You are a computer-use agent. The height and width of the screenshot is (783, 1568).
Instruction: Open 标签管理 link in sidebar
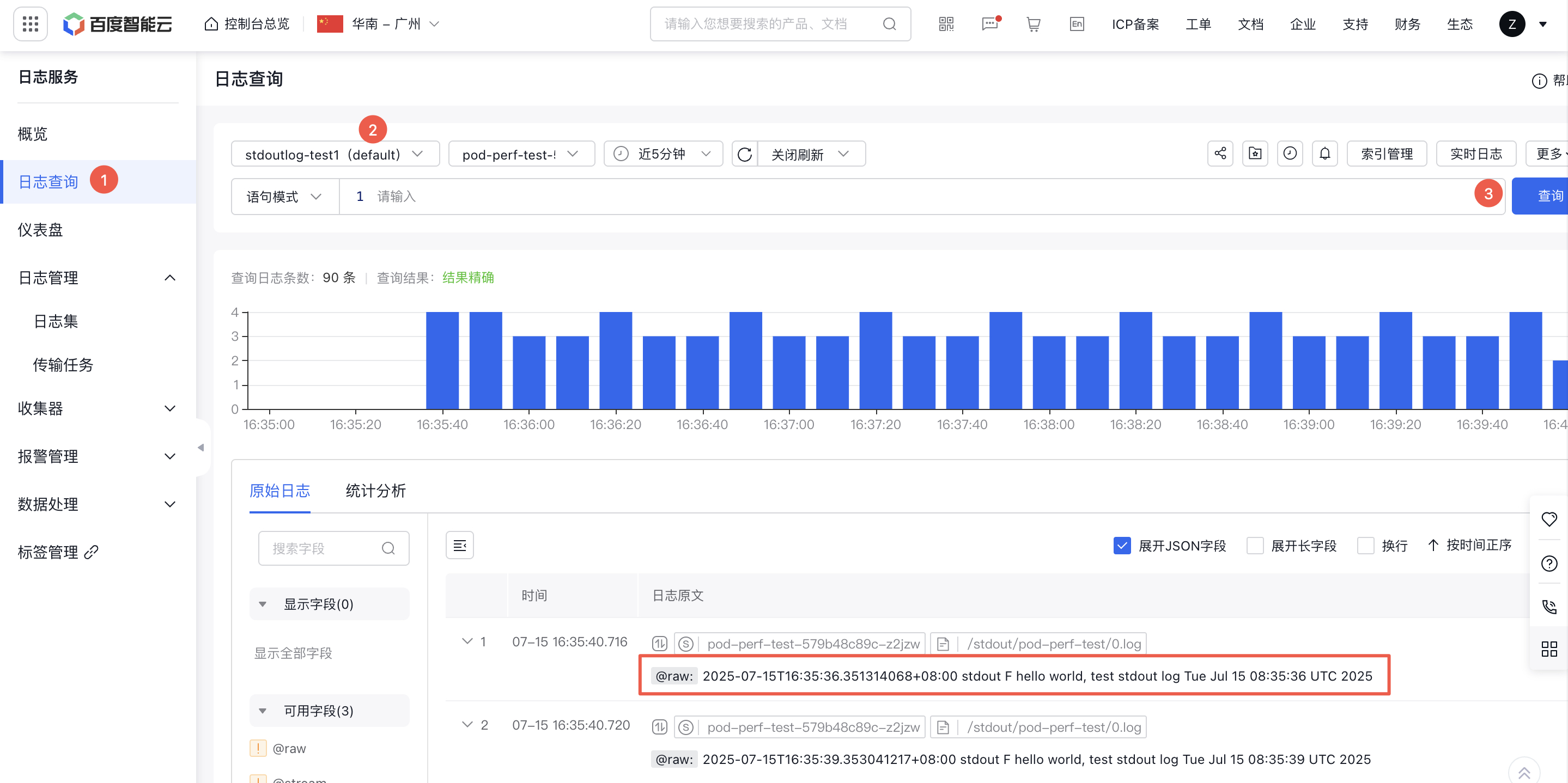point(58,553)
